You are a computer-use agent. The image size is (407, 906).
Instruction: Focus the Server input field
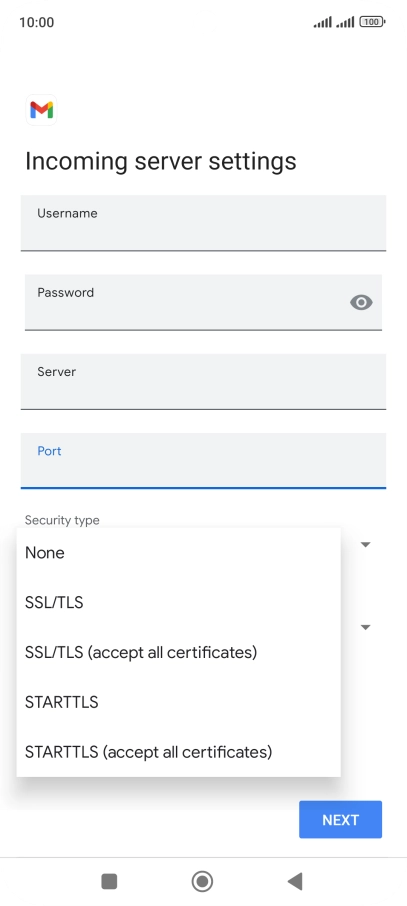(x=204, y=381)
